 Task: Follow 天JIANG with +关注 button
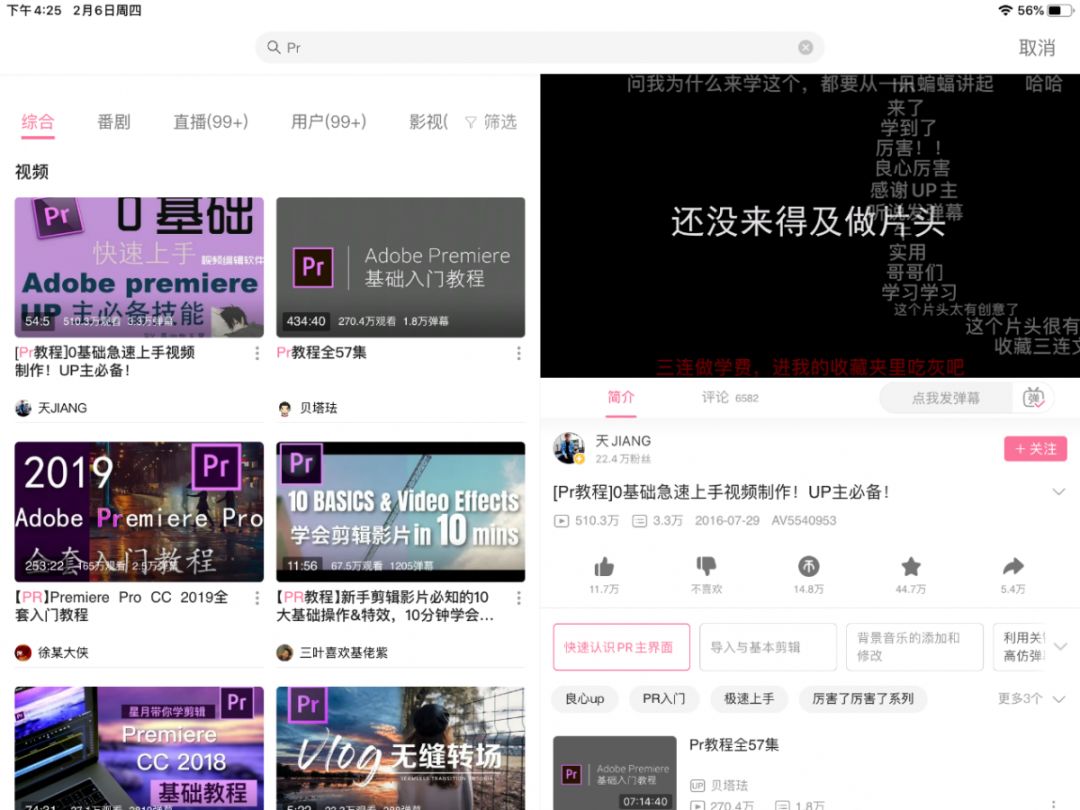(1035, 449)
